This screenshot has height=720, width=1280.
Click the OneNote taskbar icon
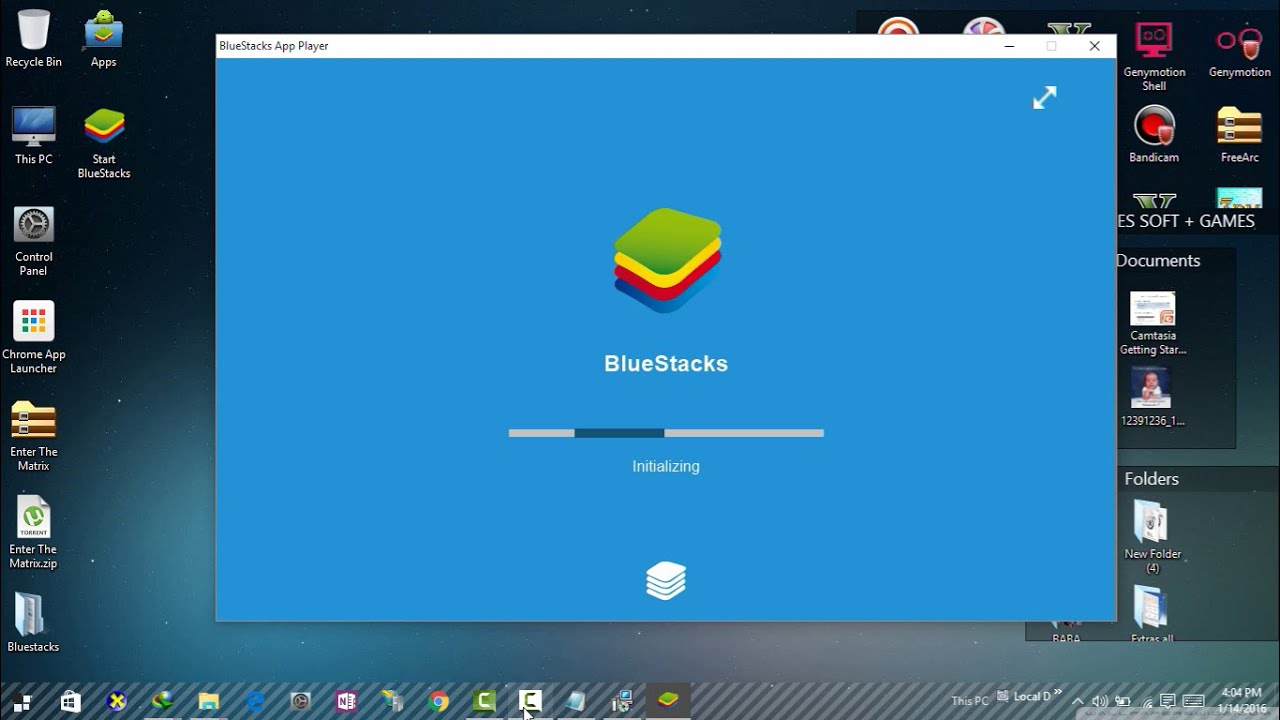click(x=347, y=701)
